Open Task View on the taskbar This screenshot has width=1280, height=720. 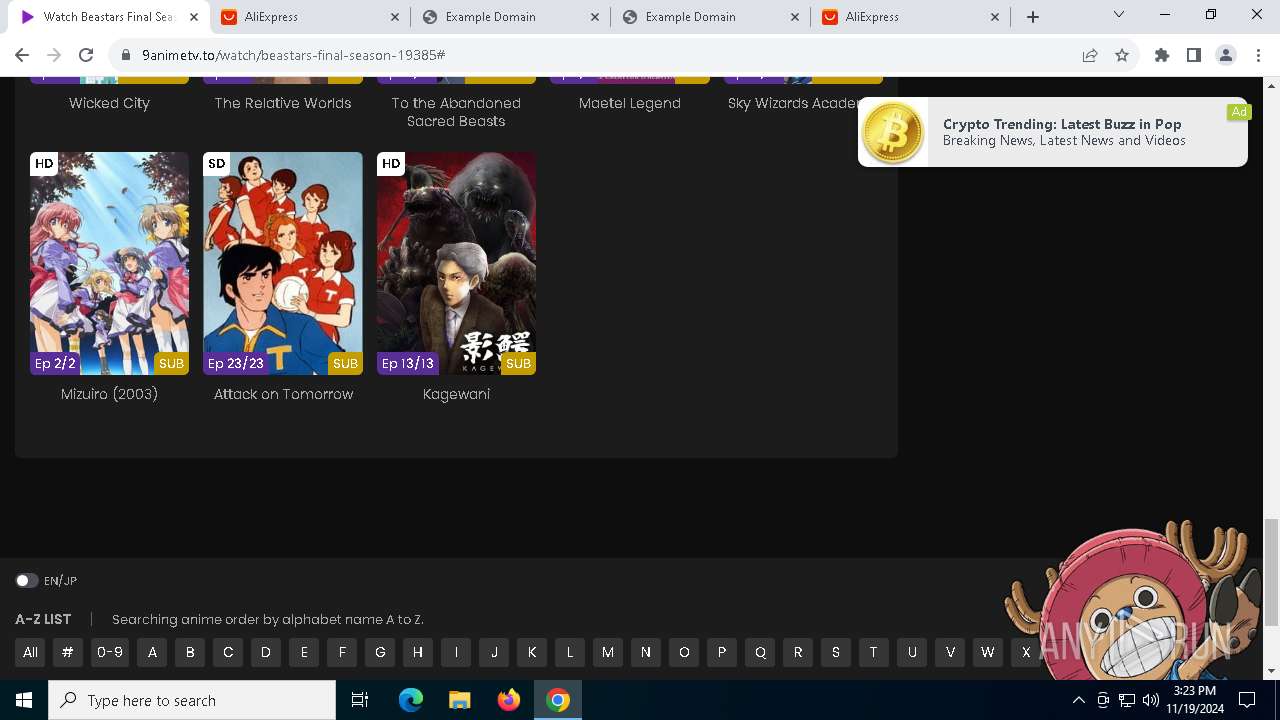point(360,700)
